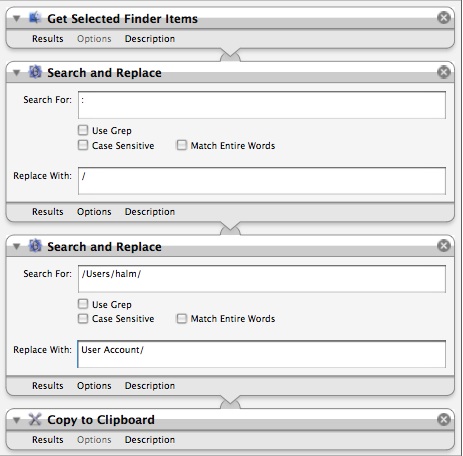This screenshot has height=456, width=463.
Task: Enable Use Grep in first Search and Replace
Action: [x=83, y=130]
